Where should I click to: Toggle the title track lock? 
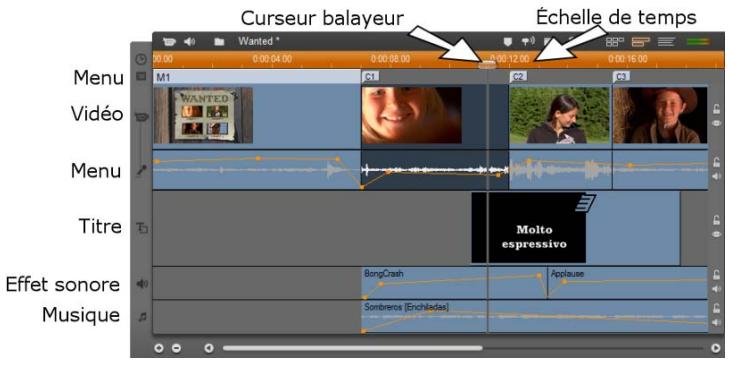716,220
